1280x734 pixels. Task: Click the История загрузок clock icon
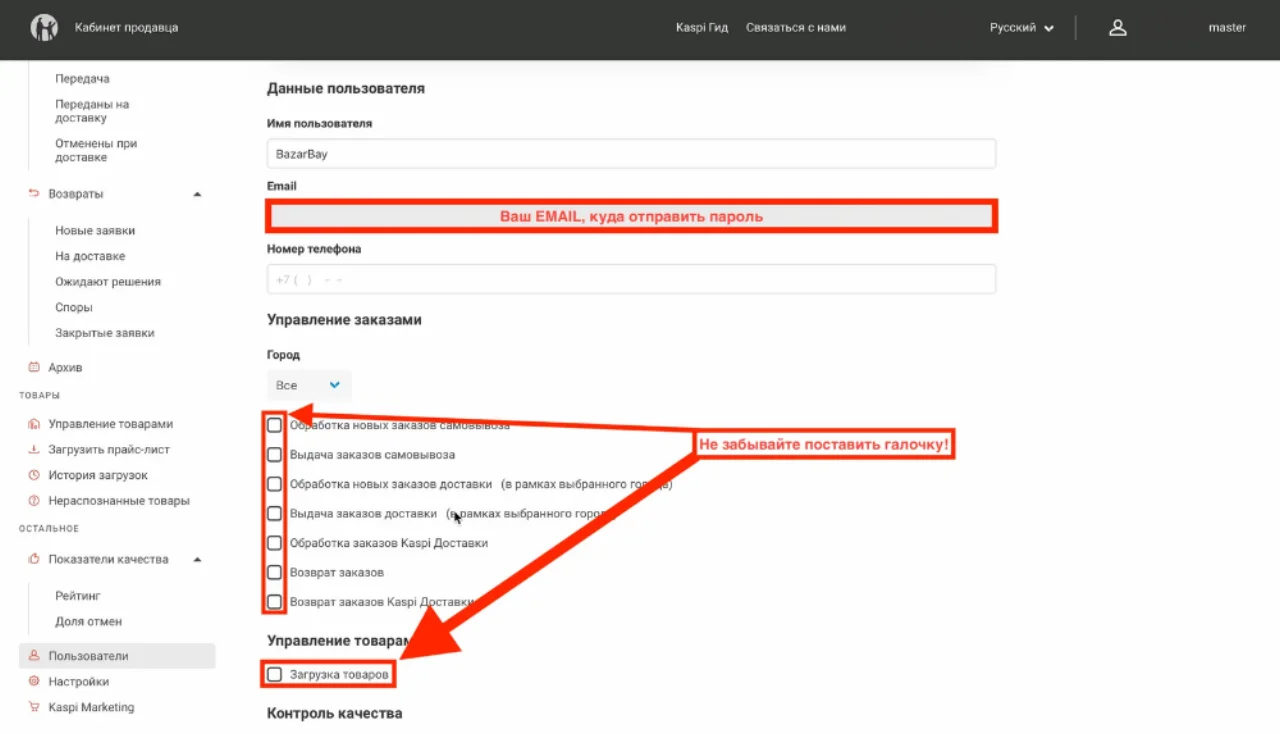tap(34, 476)
